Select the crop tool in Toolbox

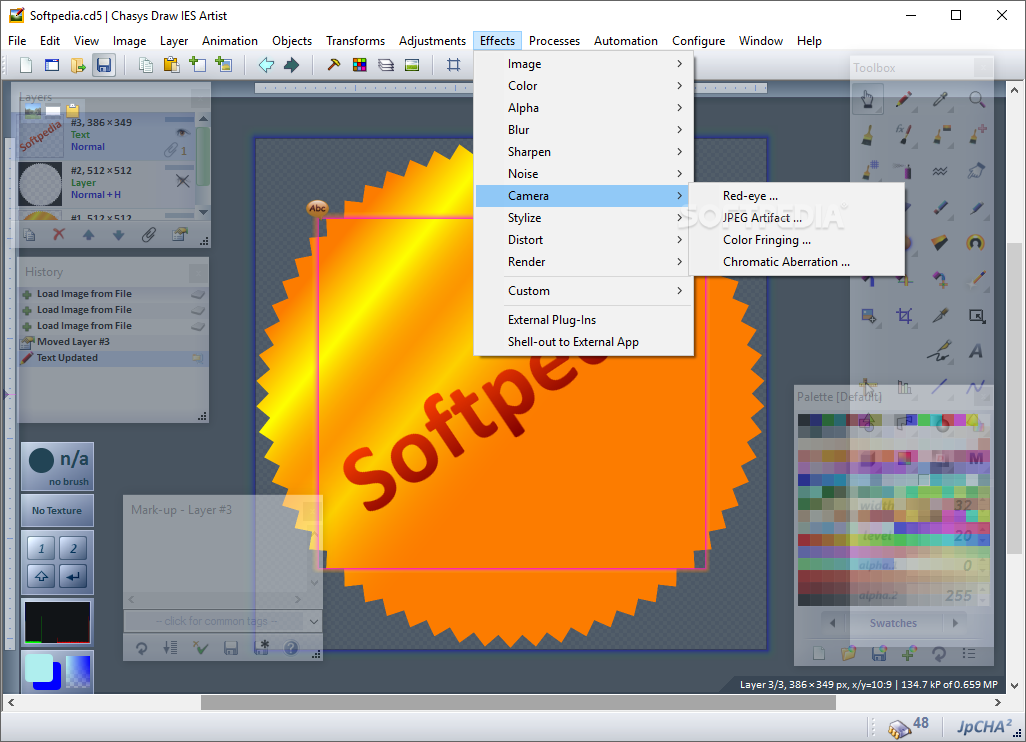(904, 316)
